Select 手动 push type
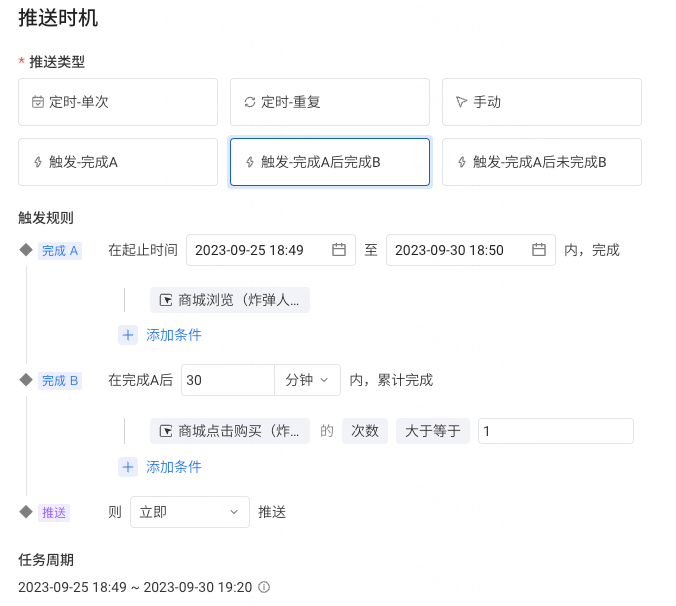Screen dimensions: 676x606 pos(542,102)
